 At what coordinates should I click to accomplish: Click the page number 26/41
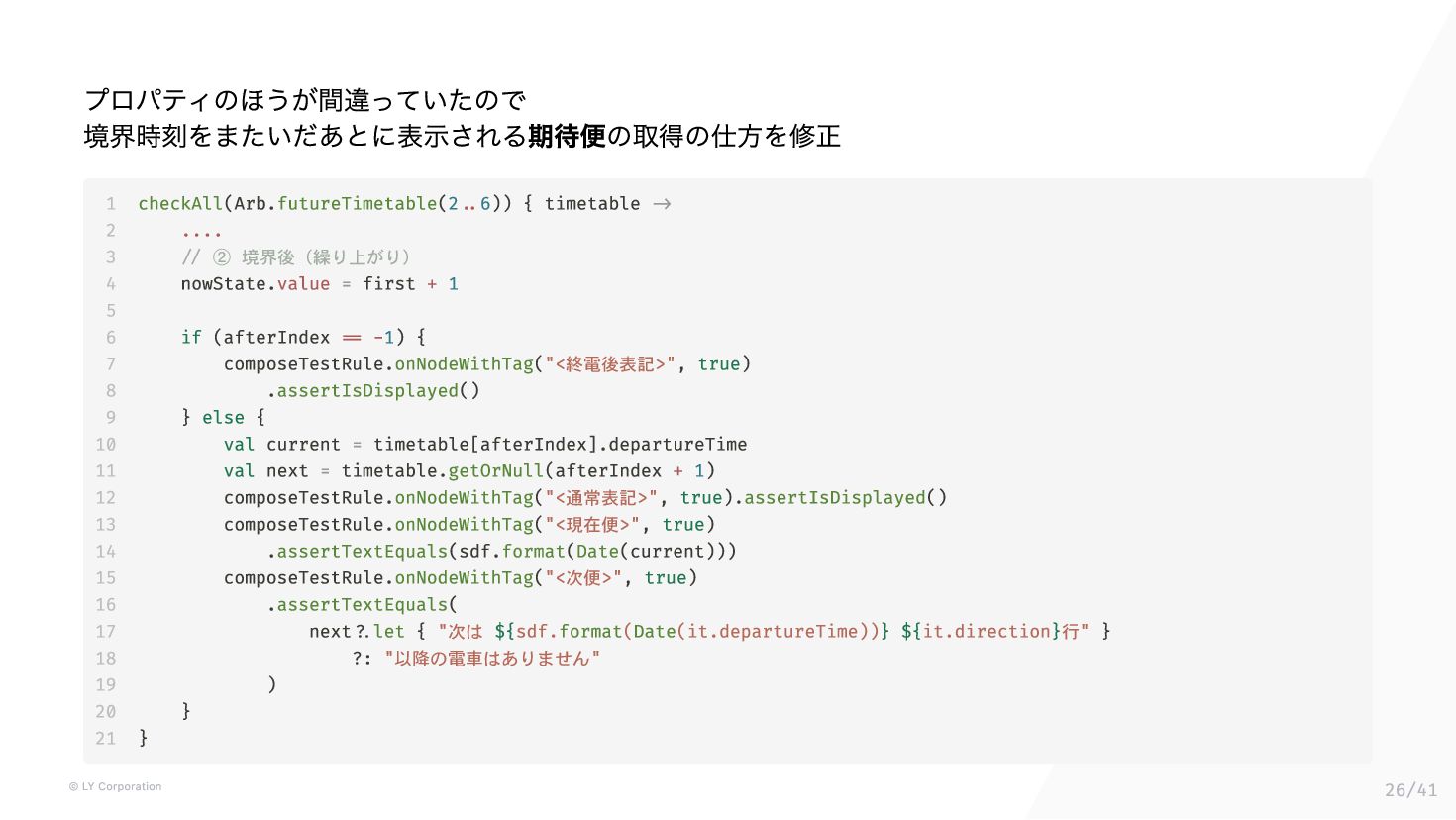click(1410, 790)
